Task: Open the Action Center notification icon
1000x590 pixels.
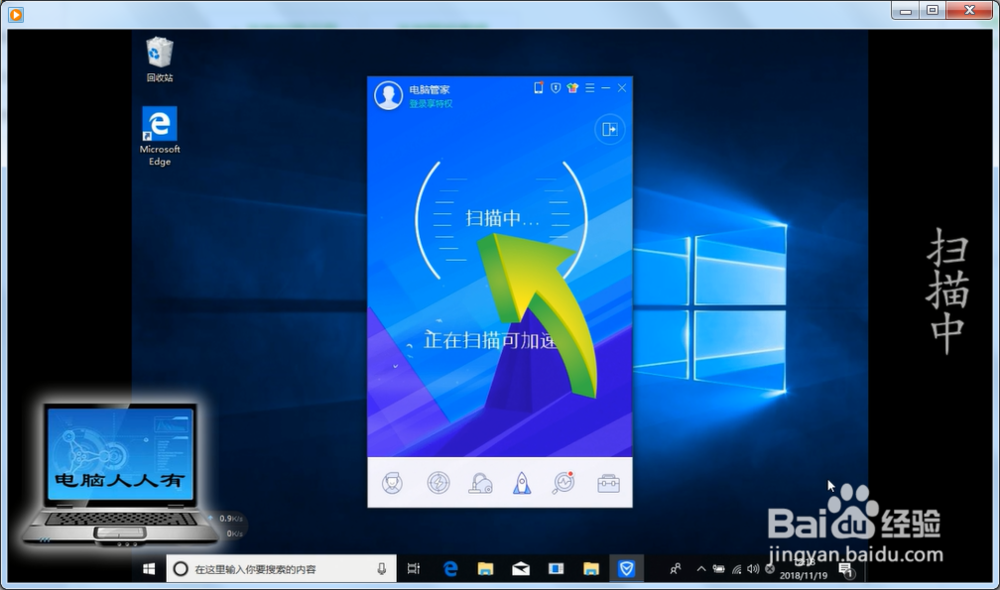Action: pyautogui.click(x=846, y=570)
